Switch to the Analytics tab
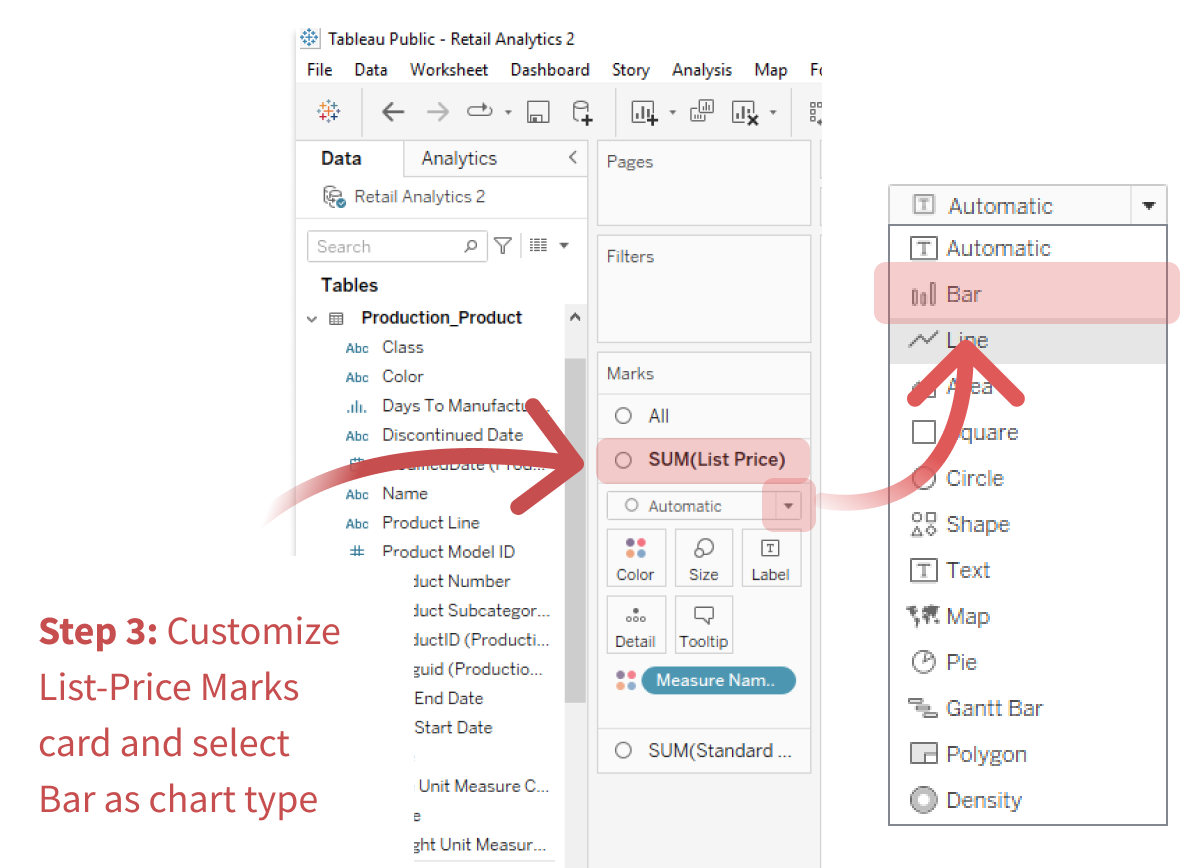This screenshot has width=1200, height=868. (458, 158)
